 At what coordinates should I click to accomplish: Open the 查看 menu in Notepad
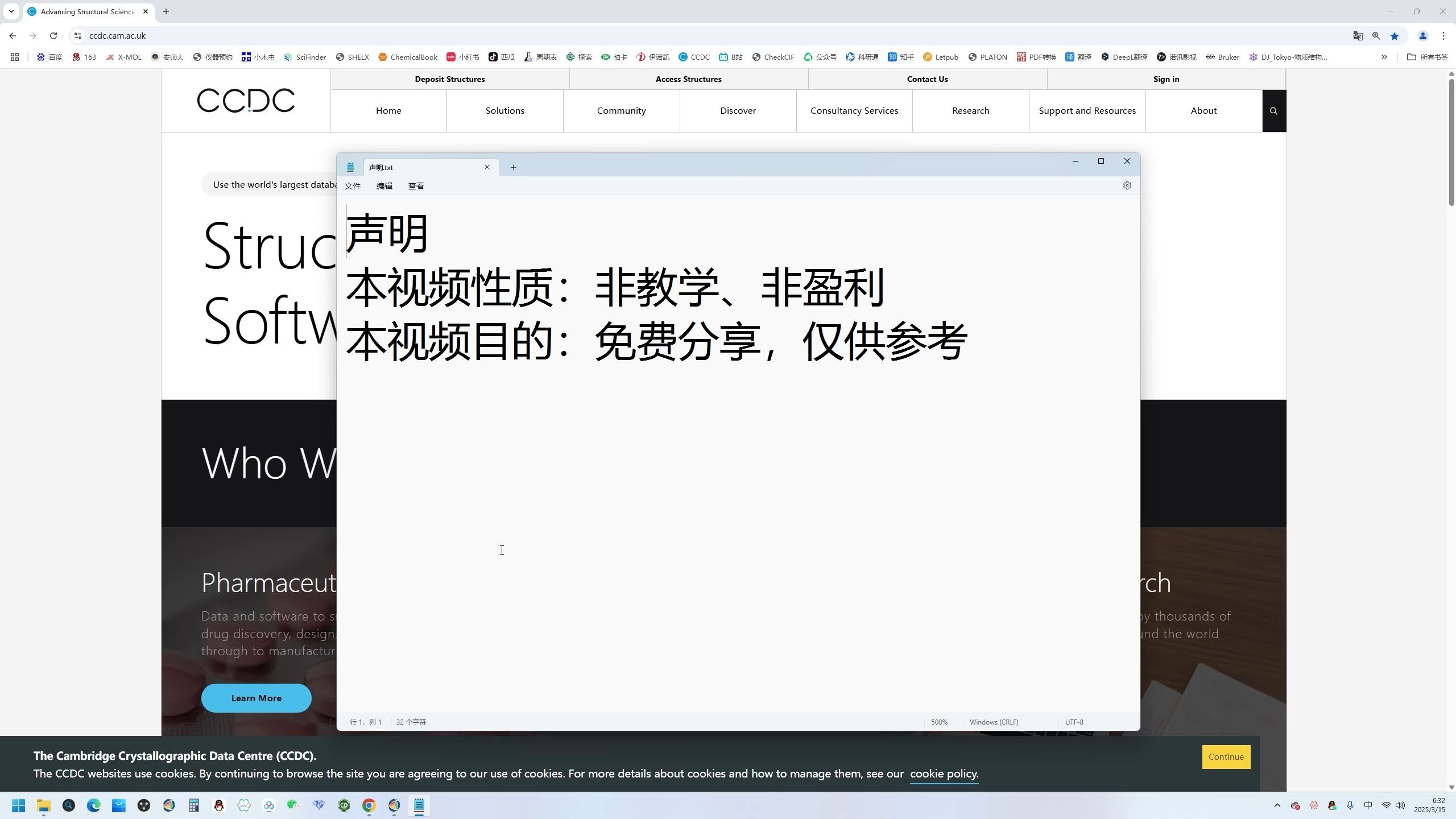click(416, 186)
